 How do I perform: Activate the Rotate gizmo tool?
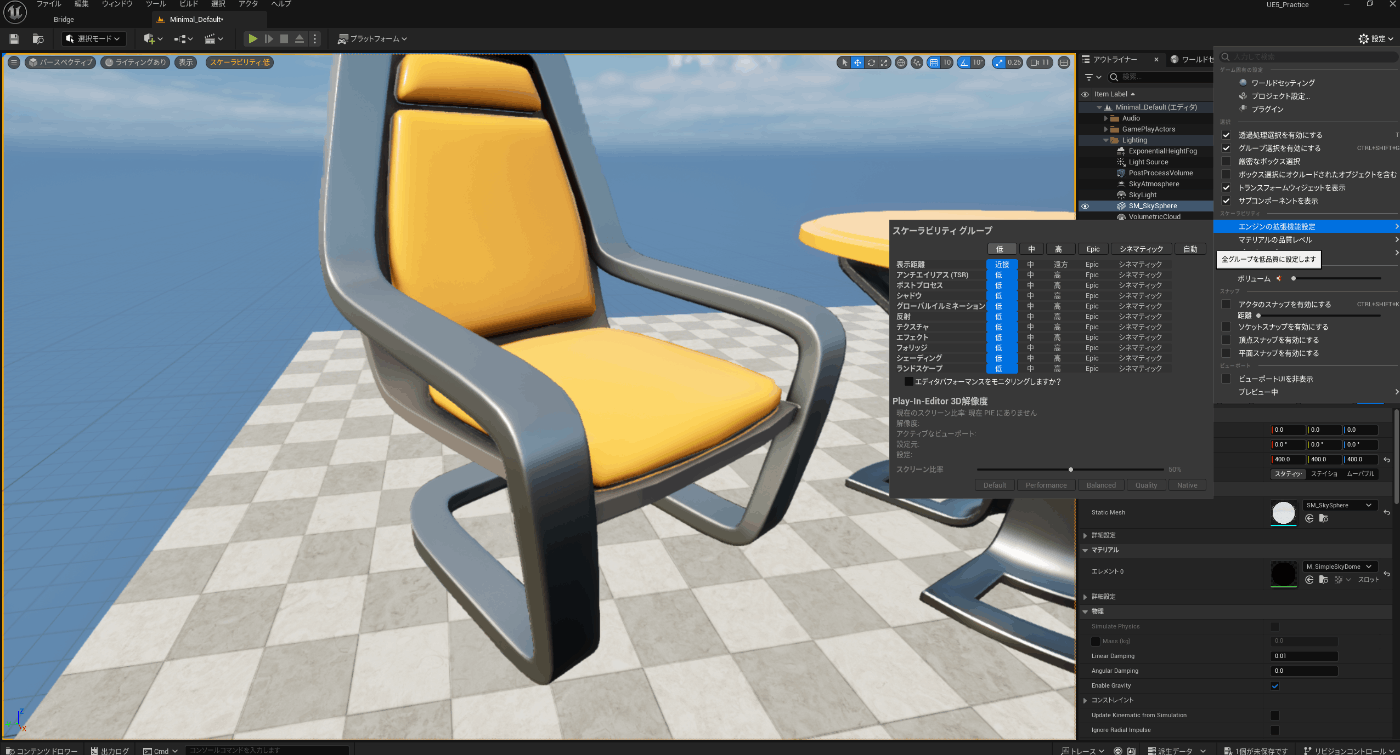point(871,62)
